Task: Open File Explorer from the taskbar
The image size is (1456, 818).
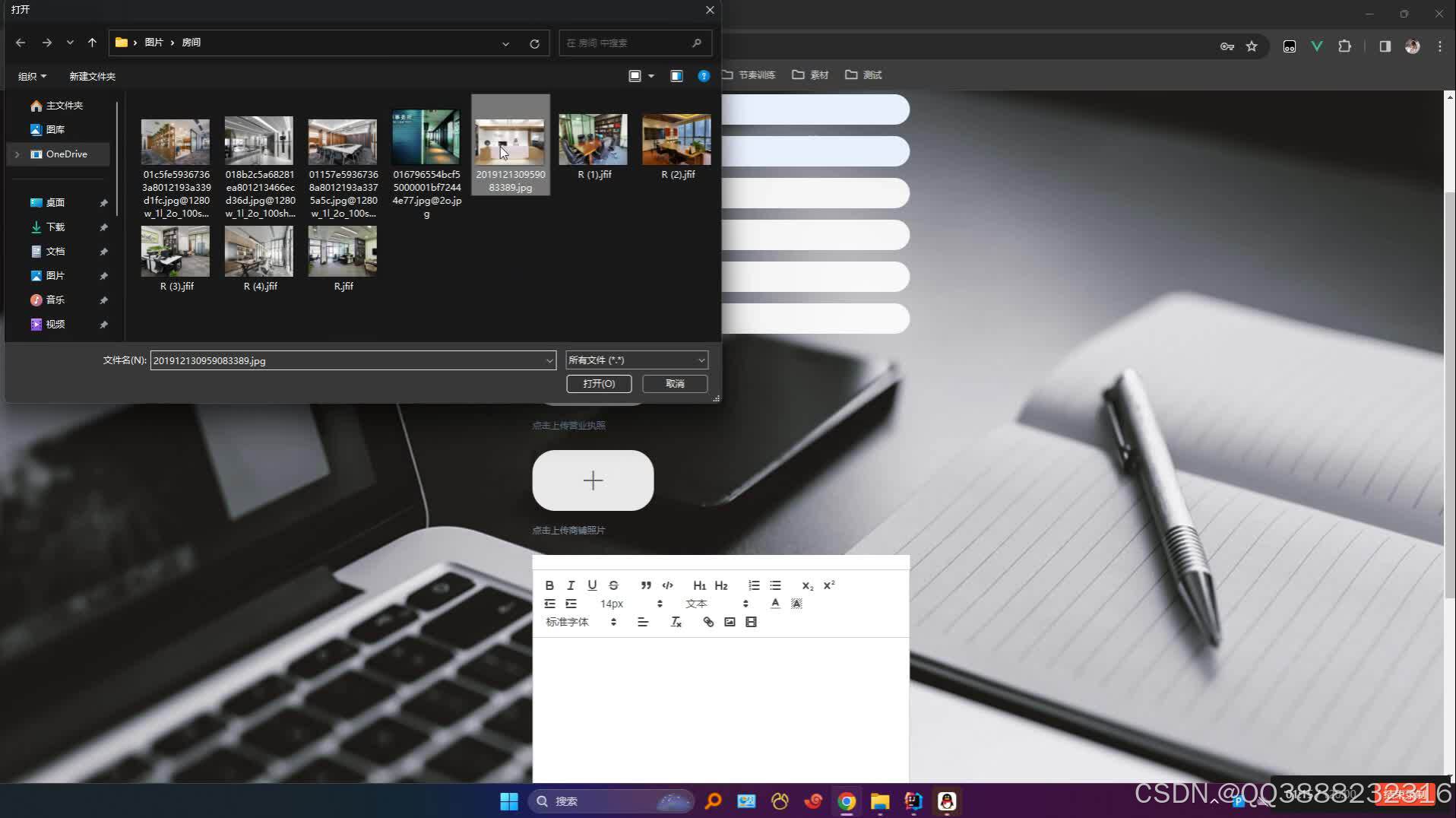Action: [x=880, y=801]
